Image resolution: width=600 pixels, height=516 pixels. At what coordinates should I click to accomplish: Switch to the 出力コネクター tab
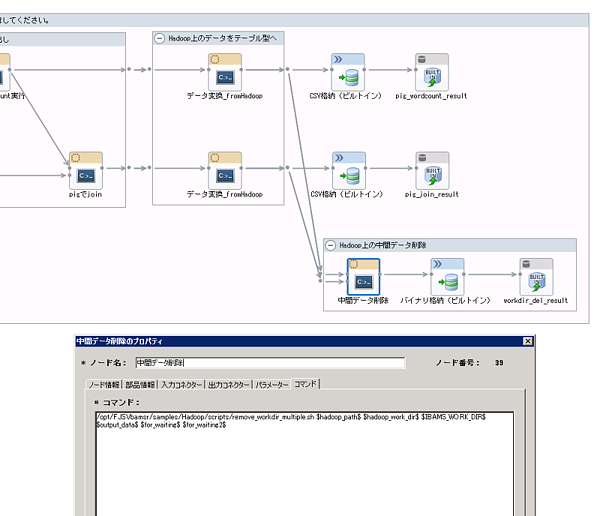tap(228, 385)
